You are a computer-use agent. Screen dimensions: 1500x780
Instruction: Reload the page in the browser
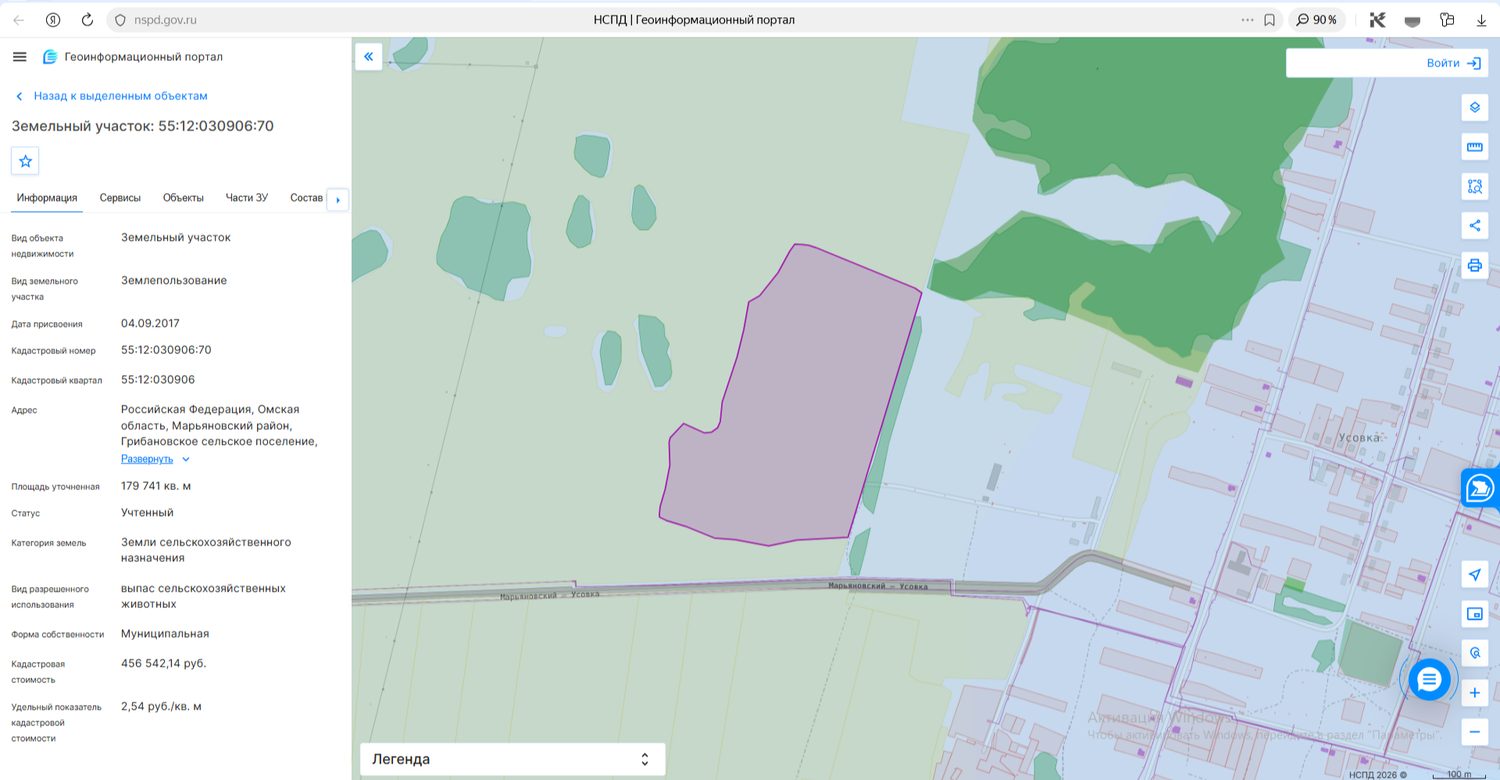87,20
